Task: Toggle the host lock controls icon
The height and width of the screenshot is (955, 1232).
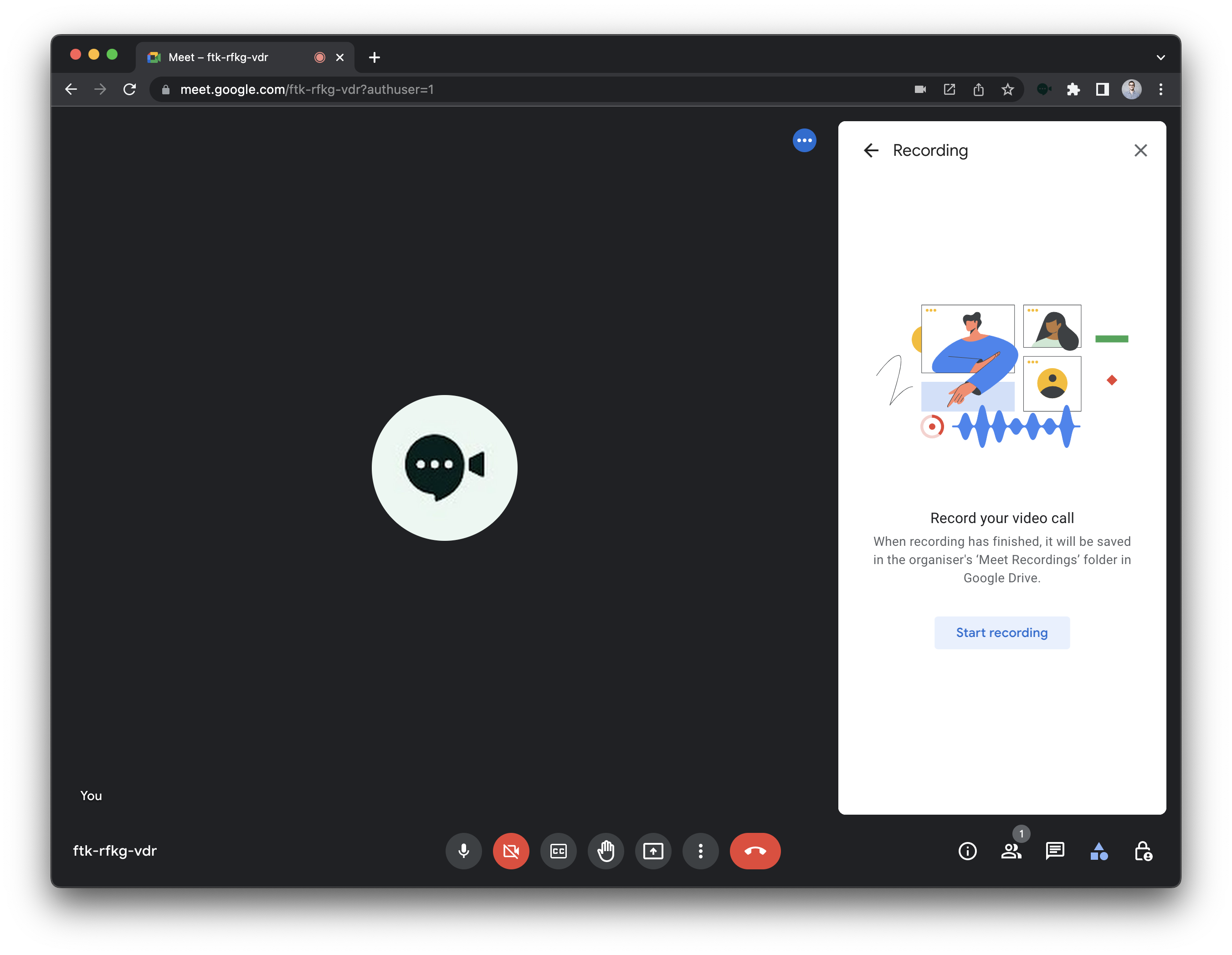Action: (x=1143, y=851)
